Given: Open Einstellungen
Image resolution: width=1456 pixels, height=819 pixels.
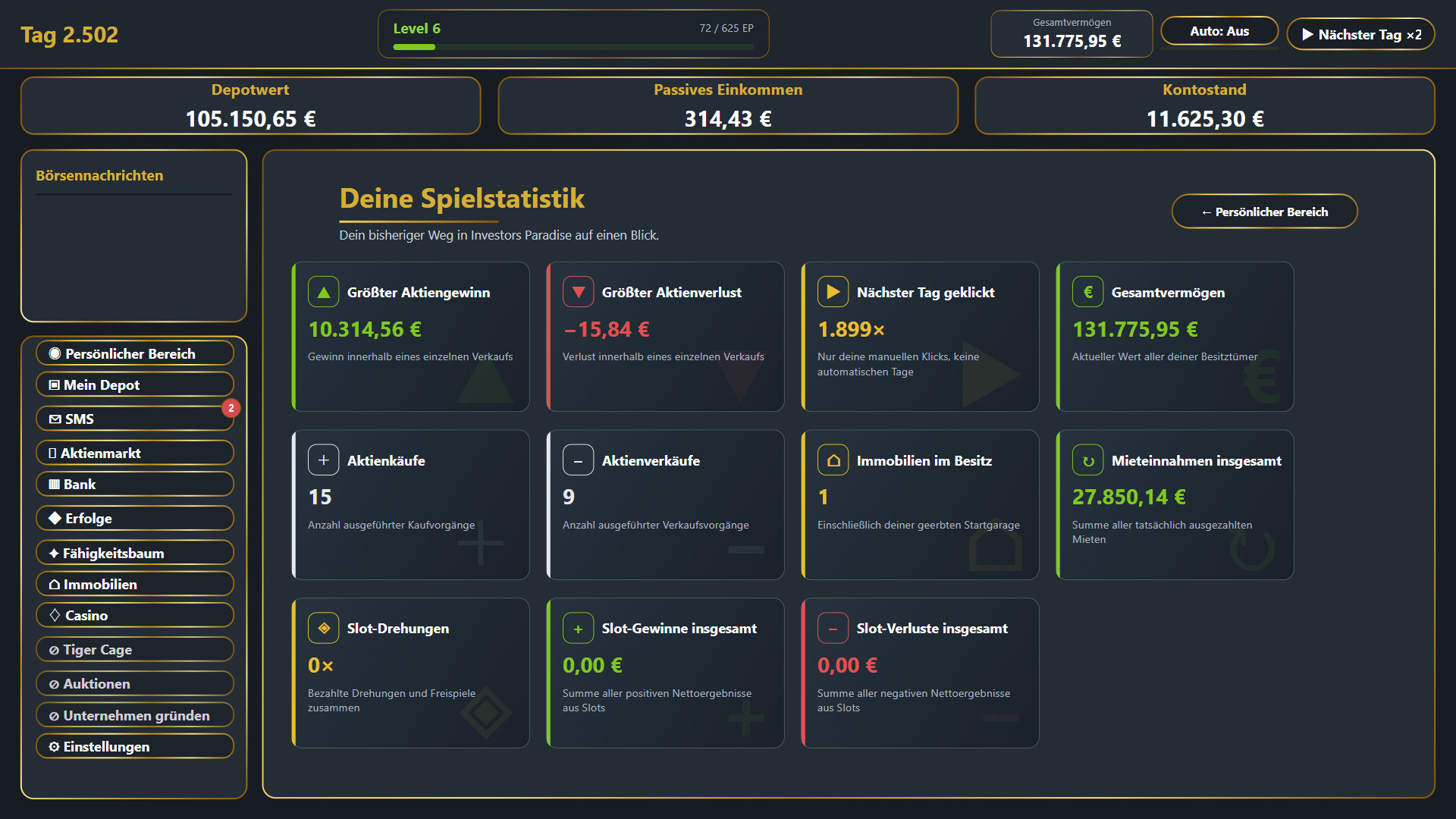Looking at the screenshot, I should 135,746.
